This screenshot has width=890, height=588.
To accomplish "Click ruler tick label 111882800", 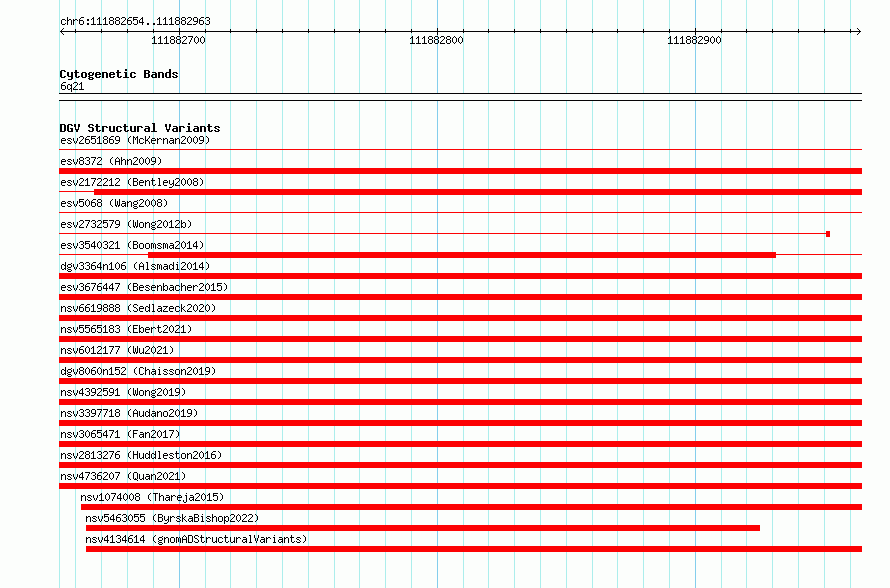I will pos(436,40).
